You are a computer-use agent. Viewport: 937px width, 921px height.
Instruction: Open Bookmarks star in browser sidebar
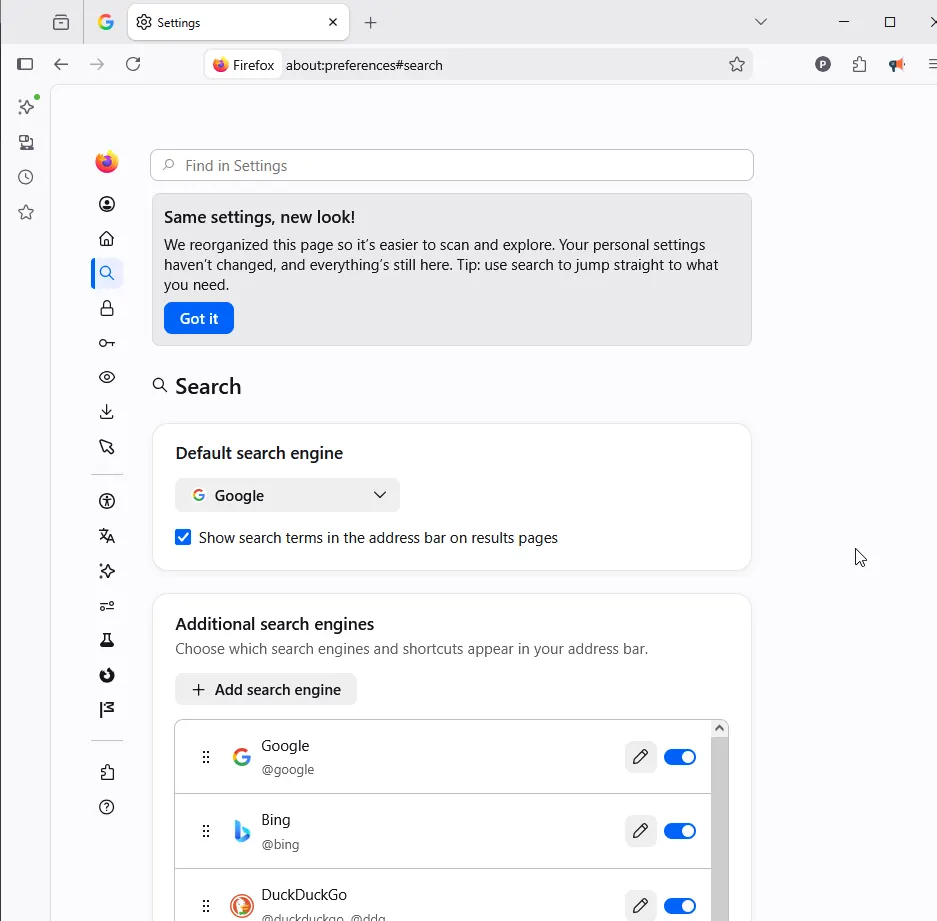[x=26, y=212]
